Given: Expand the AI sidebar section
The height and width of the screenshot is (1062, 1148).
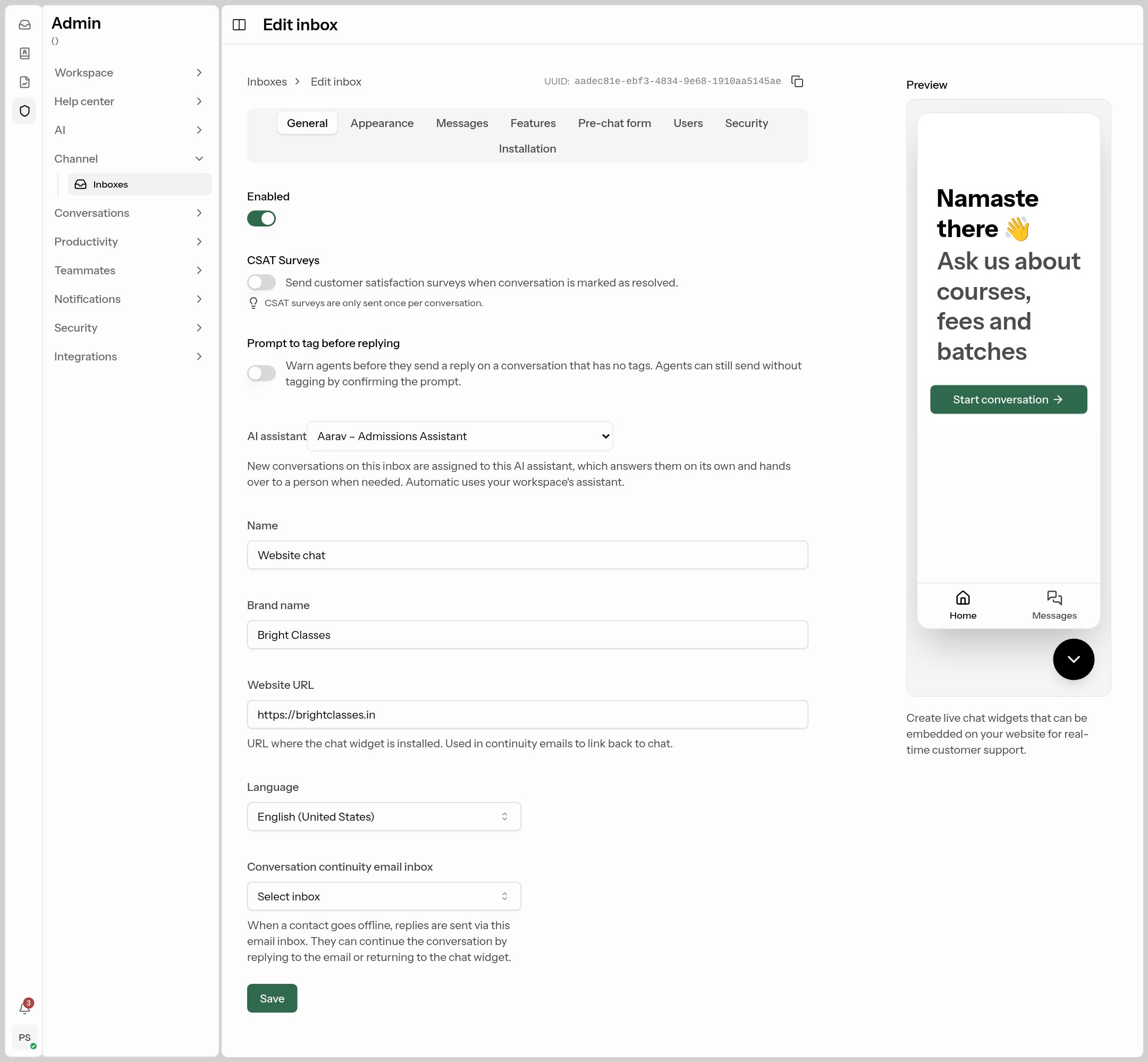Looking at the screenshot, I should pyautogui.click(x=129, y=130).
